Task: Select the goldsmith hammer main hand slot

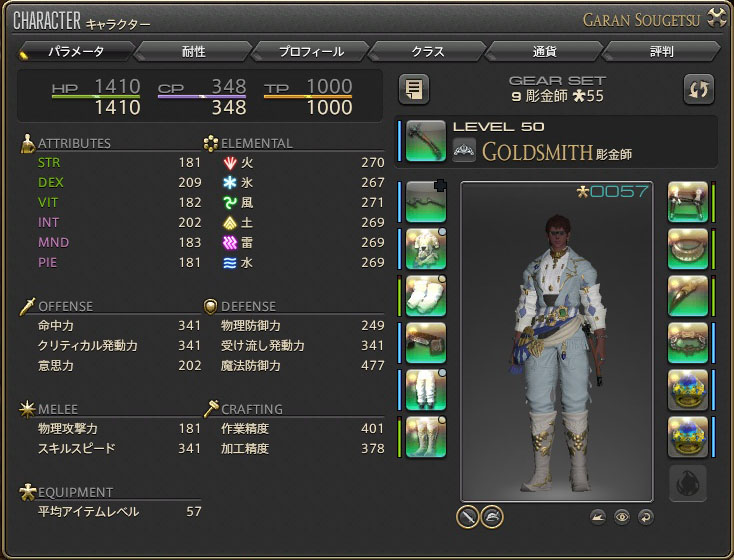Action: [x=426, y=141]
